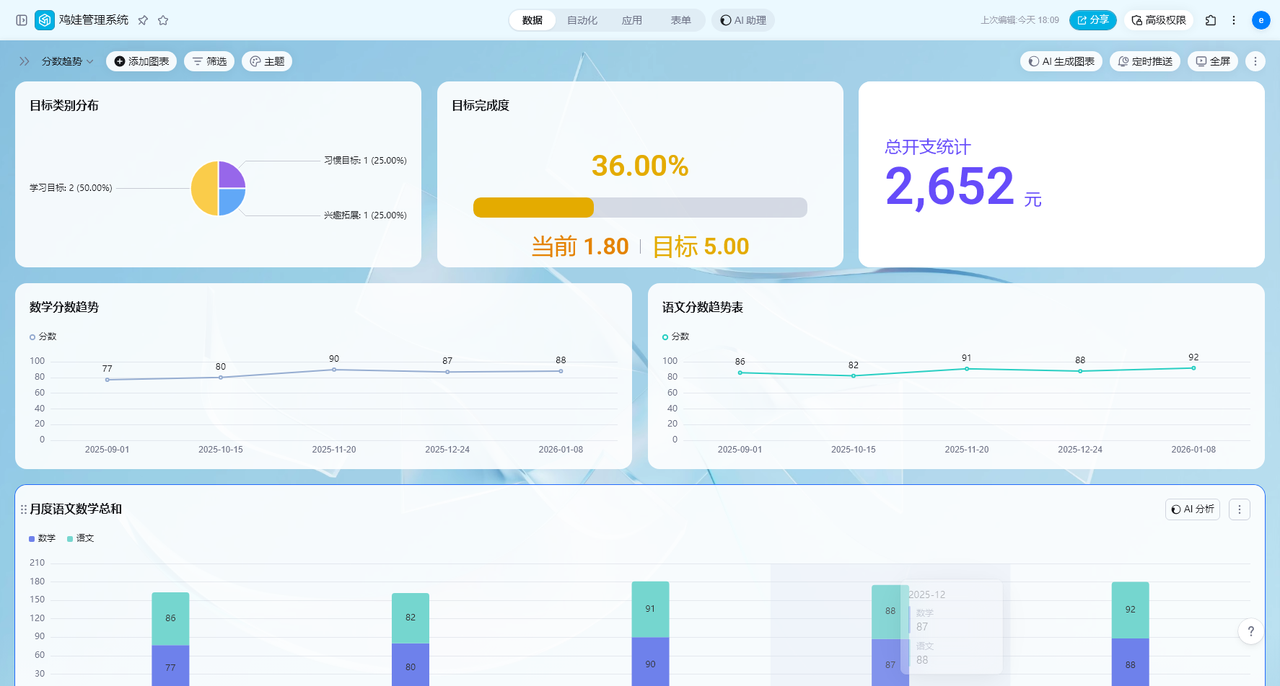Open the 月度语文数学总和 chart options menu
This screenshot has height=686, width=1280.
click(1240, 509)
